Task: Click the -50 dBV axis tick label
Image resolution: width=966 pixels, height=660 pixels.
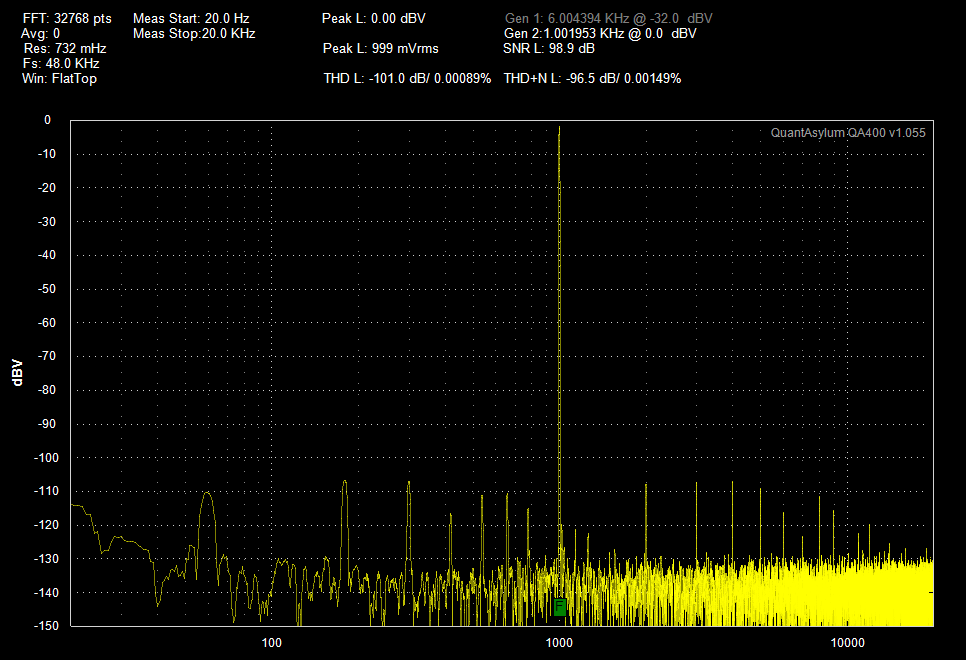Action: [47, 288]
